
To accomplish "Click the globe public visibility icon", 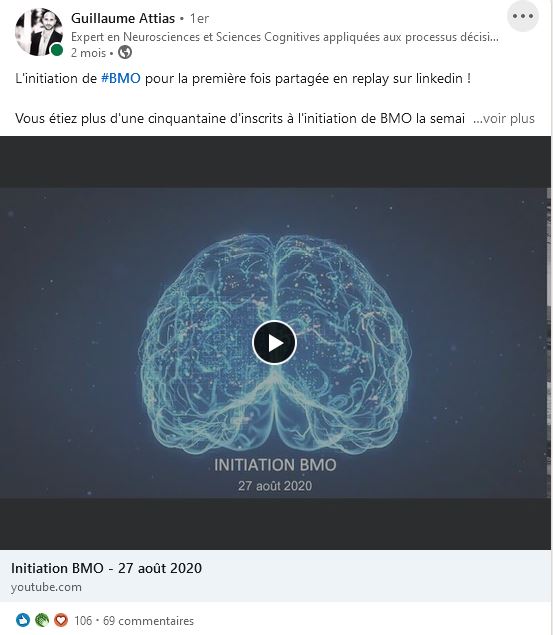I will (125, 53).
